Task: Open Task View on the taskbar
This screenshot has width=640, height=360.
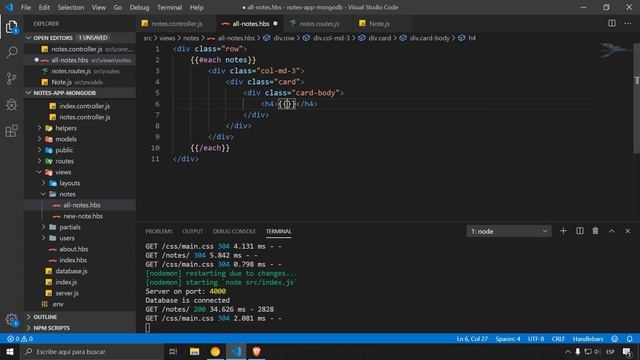Action: pyautogui.click(x=173, y=351)
